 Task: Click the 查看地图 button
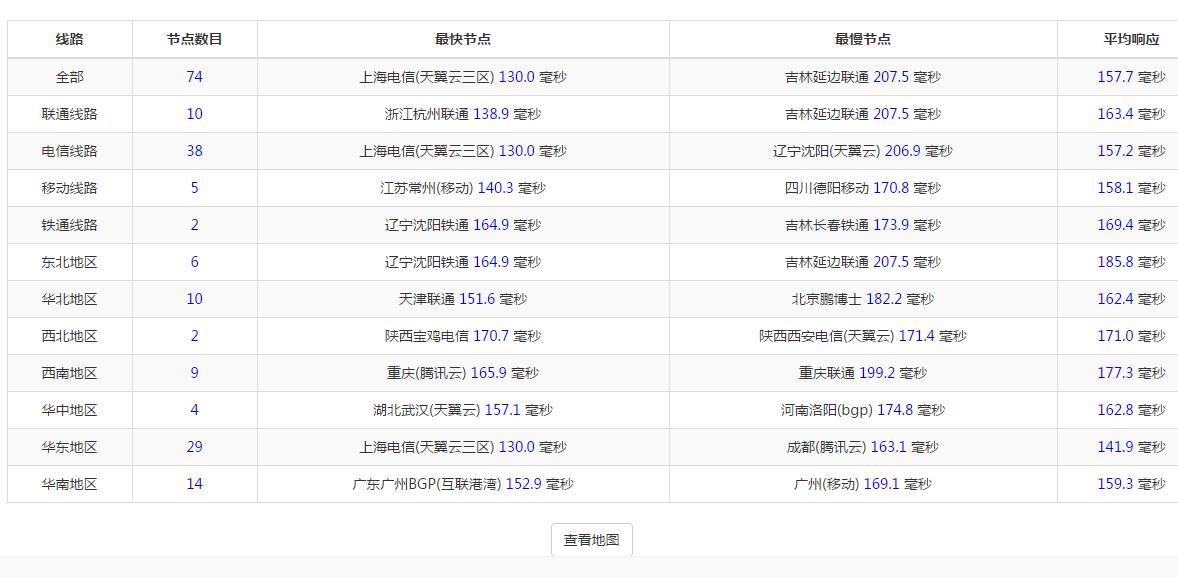tap(592, 539)
